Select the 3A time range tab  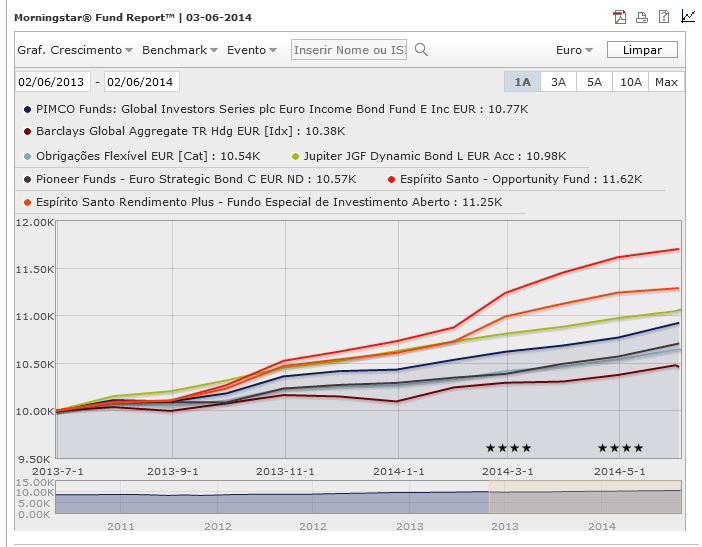(x=558, y=82)
